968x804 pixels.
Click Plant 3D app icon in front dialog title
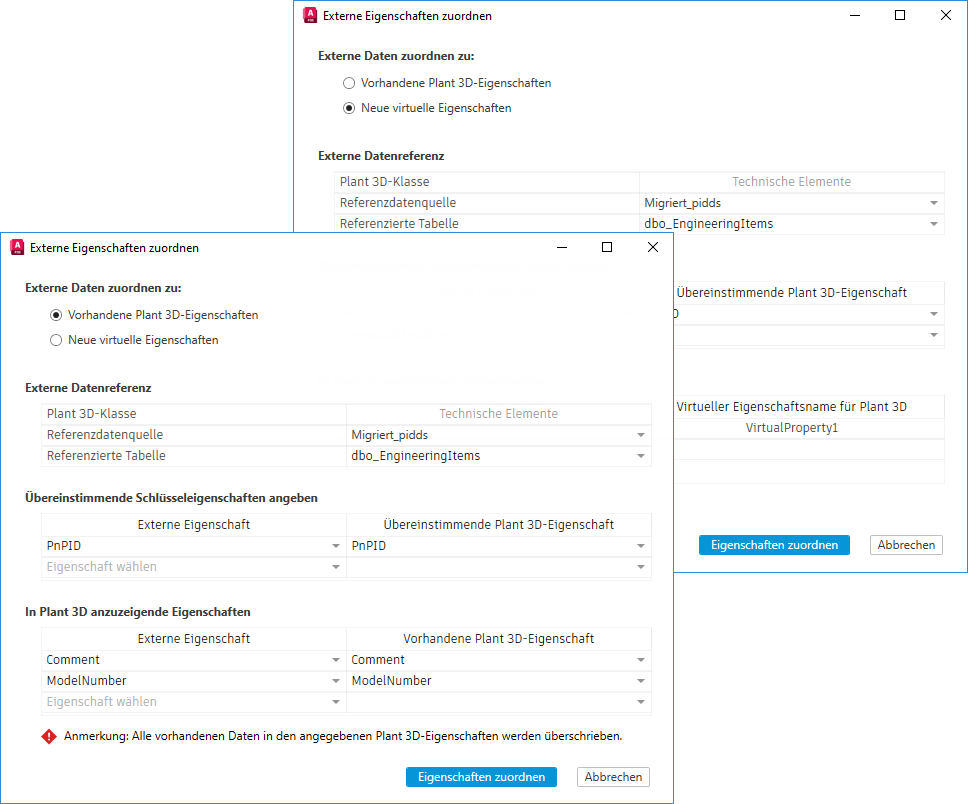tap(17, 248)
